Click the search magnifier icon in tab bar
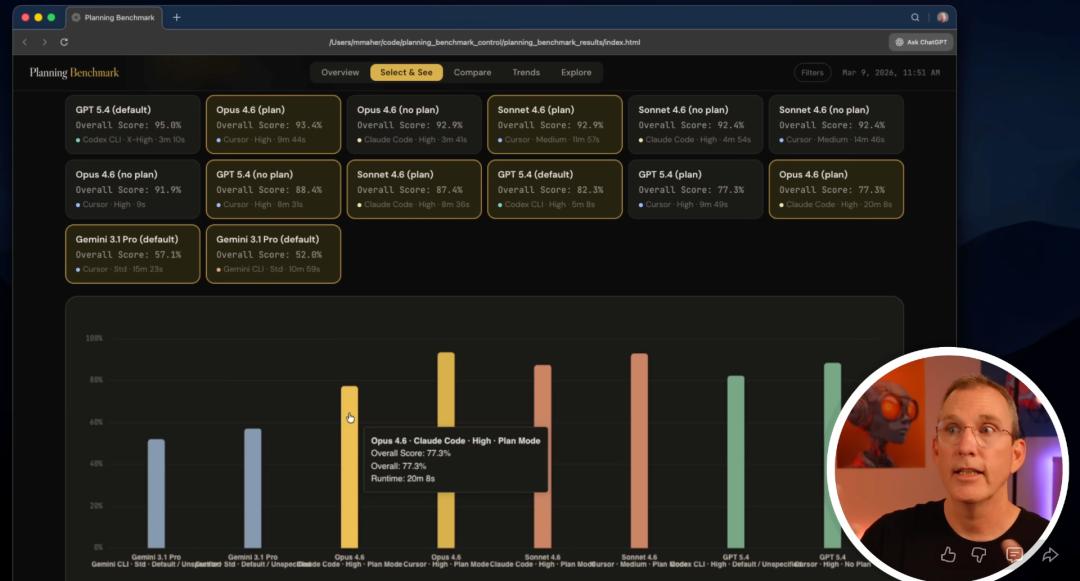Viewport: 1080px width, 581px height. 915,17
